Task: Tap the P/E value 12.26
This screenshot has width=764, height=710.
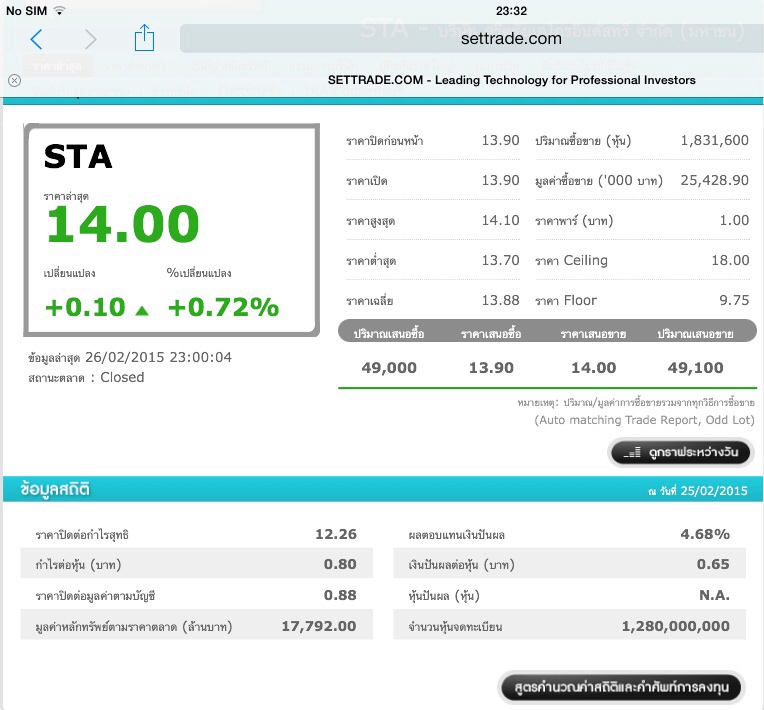Action: (336, 534)
